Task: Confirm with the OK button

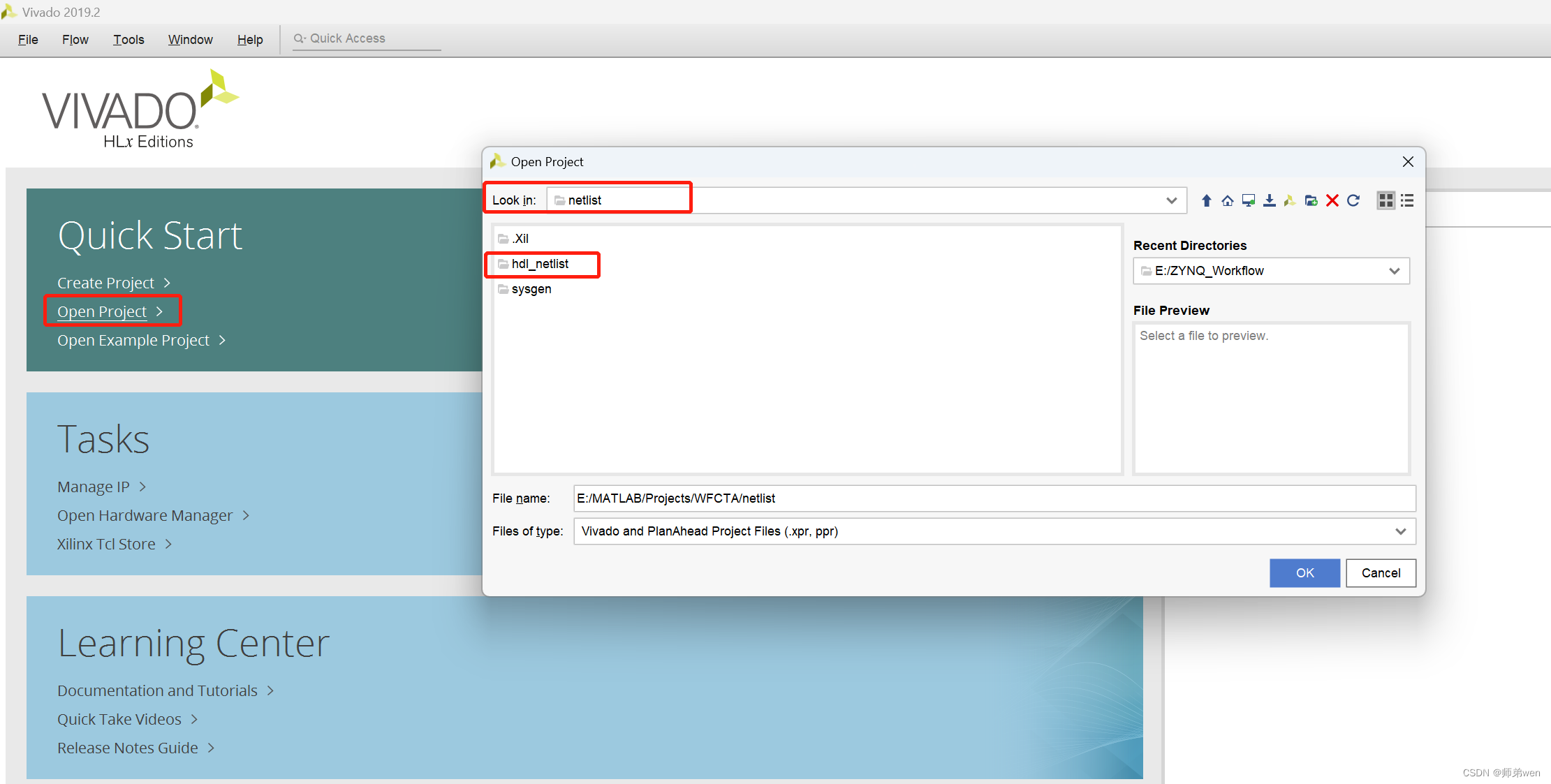Action: [1304, 573]
